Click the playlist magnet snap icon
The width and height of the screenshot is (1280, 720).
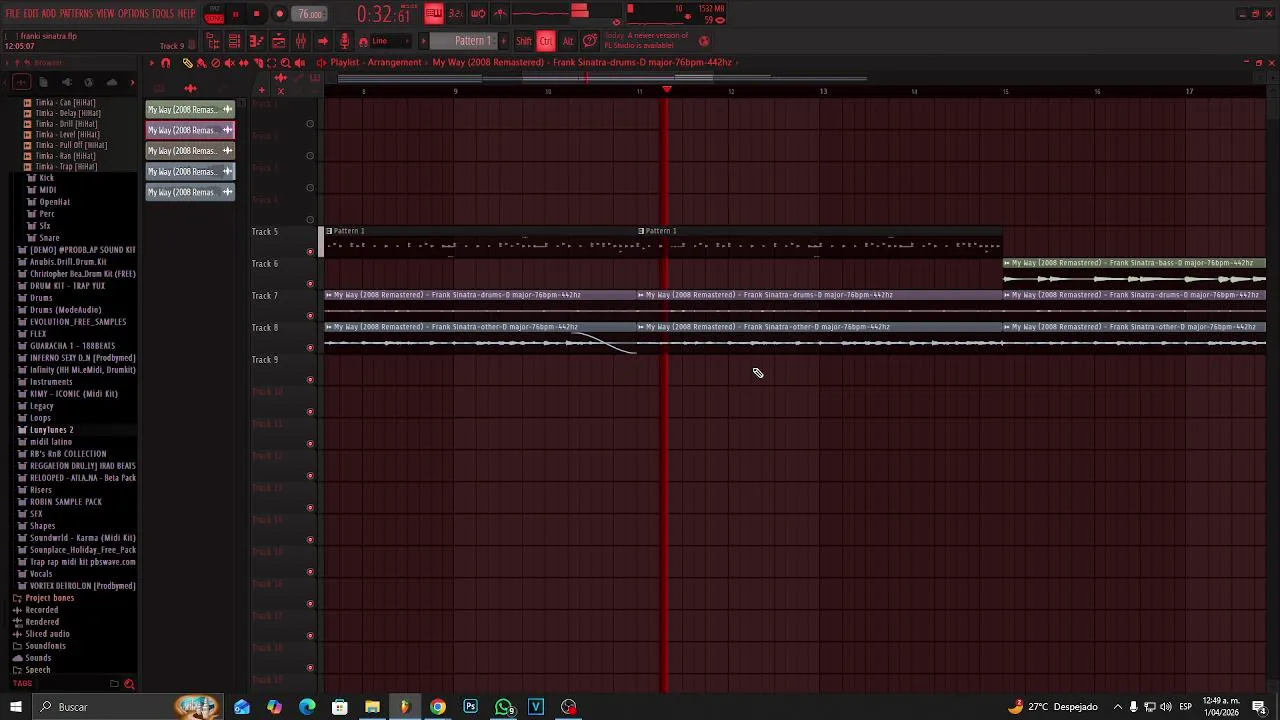pyautogui.click(x=166, y=62)
